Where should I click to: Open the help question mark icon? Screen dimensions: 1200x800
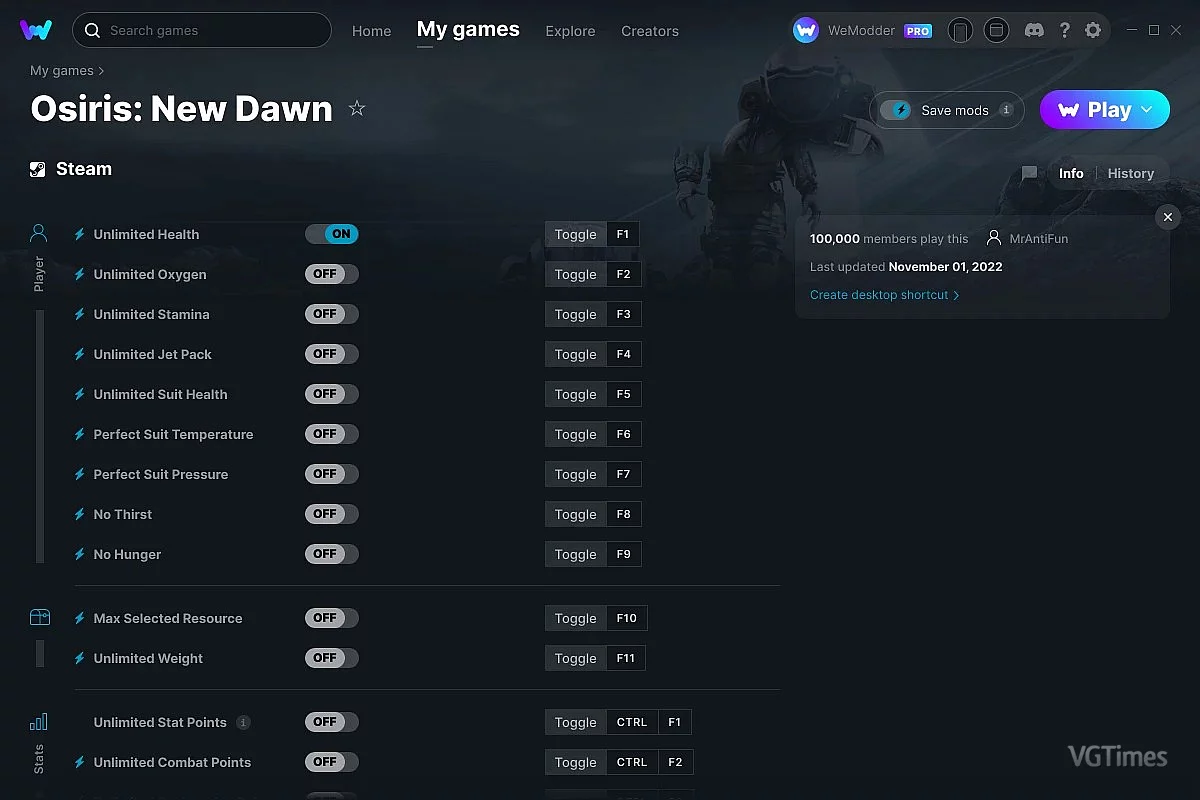pyautogui.click(x=1065, y=30)
